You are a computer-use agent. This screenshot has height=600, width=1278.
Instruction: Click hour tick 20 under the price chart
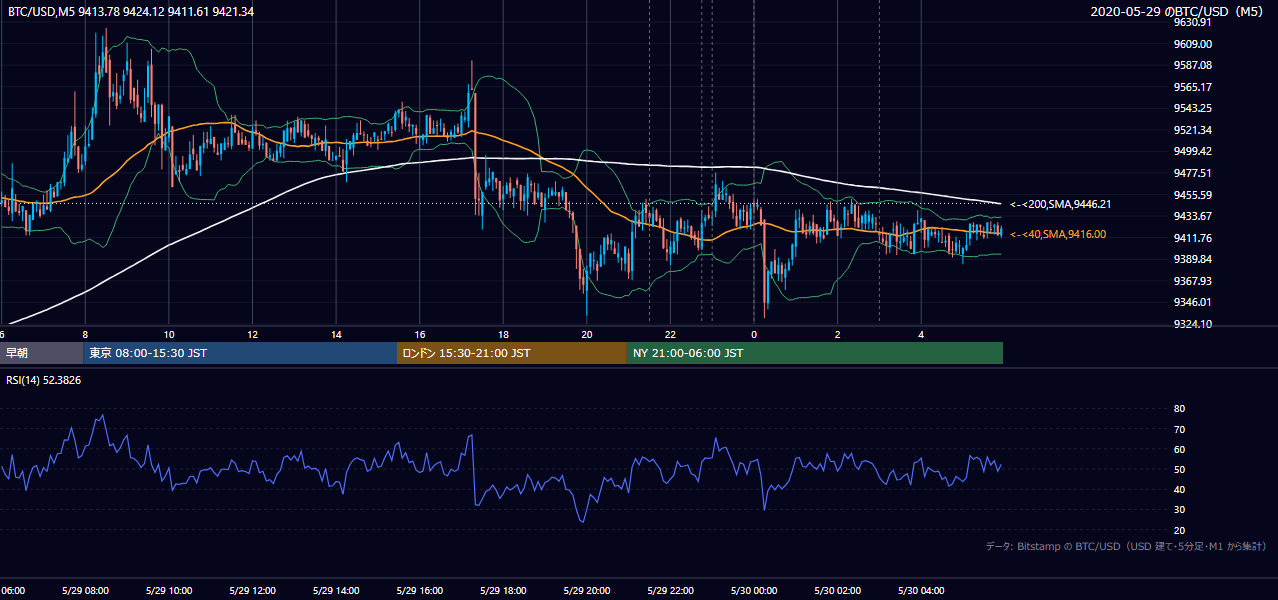(587, 334)
